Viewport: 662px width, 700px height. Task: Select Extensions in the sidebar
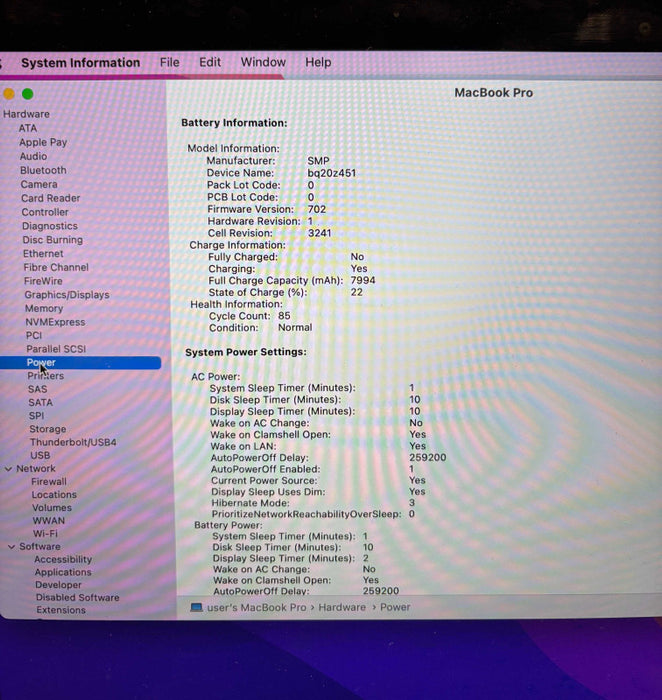pyautogui.click(x=61, y=610)
